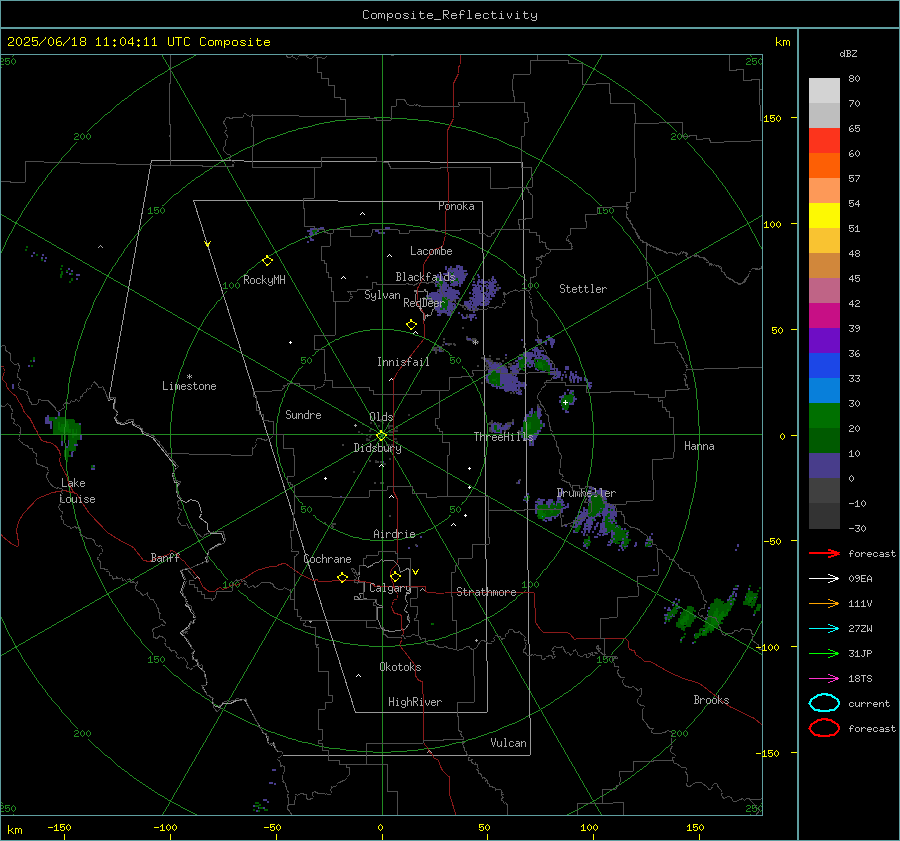Pick the cyan 27ZW arrow legend icon
The height and width of the screenshot is (841, 900).
824,629
